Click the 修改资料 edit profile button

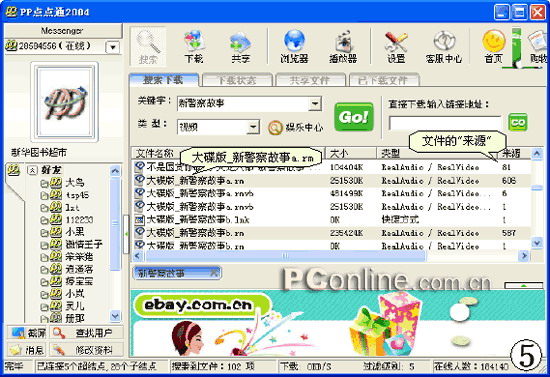coord(86,350)
